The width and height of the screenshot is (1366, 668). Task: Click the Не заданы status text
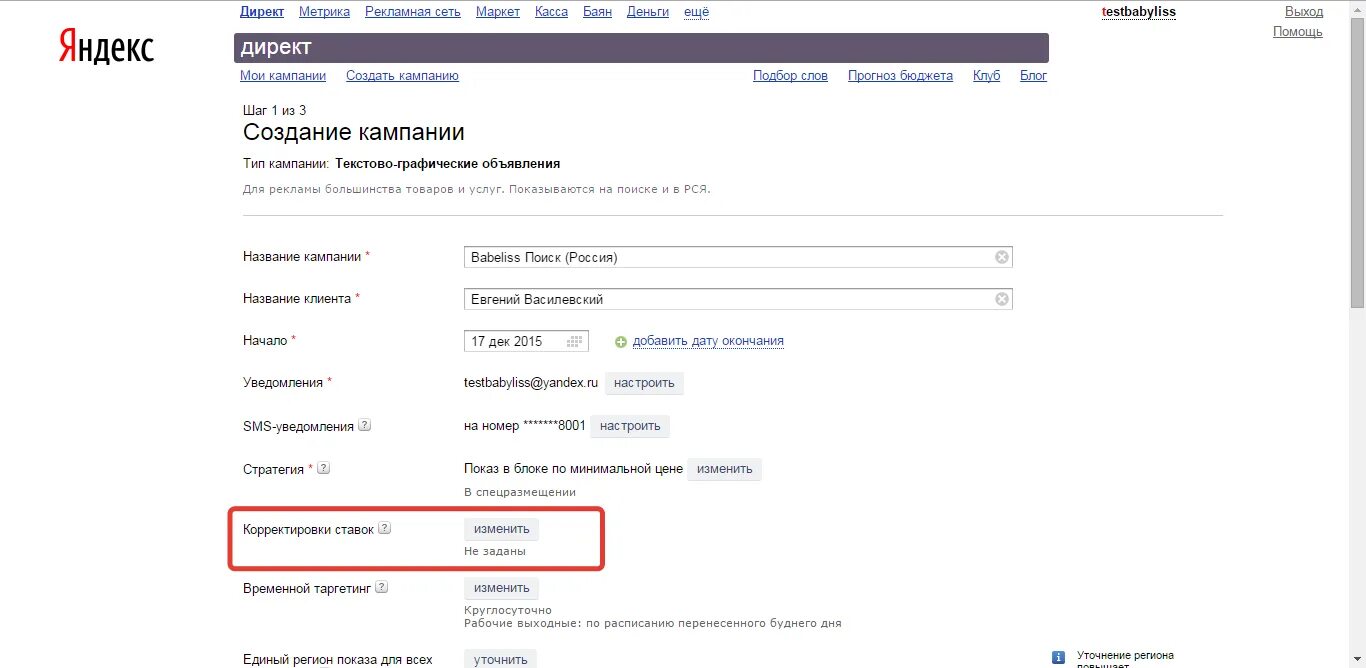[495, 551]
